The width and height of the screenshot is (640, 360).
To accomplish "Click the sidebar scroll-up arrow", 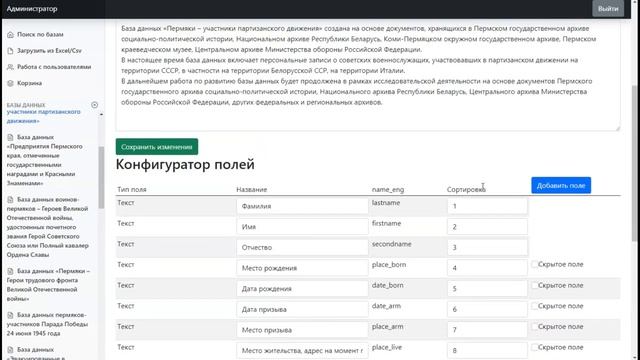I will pyautogui.click(x=101, y=115).
